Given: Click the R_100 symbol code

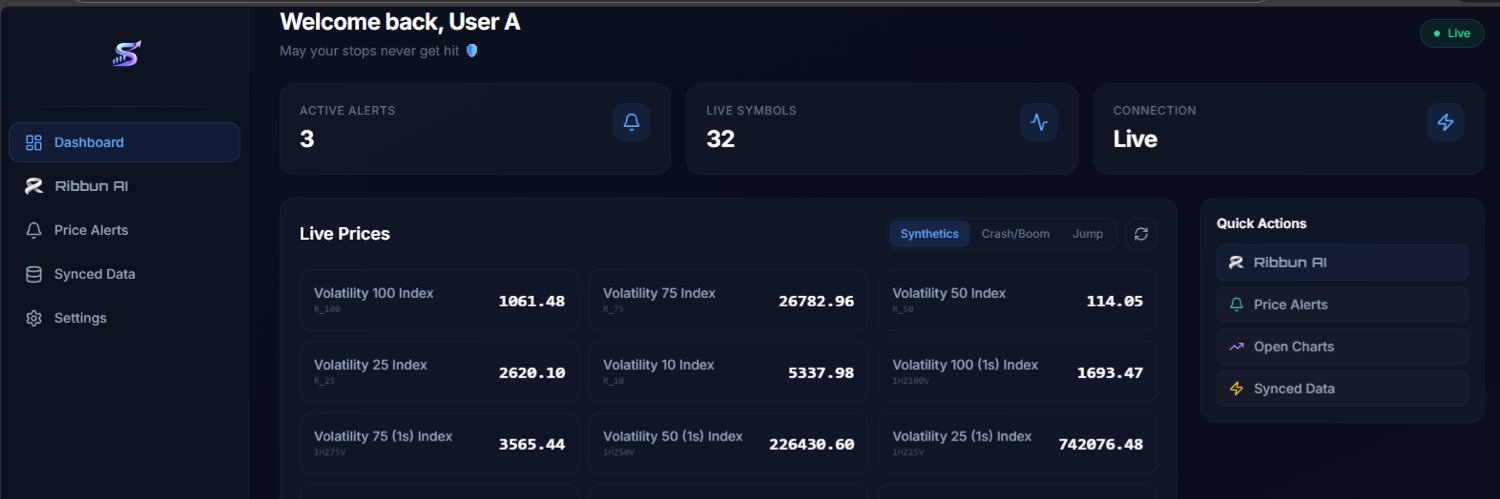Looking at the screenshot, I should [x=327, y=309].
